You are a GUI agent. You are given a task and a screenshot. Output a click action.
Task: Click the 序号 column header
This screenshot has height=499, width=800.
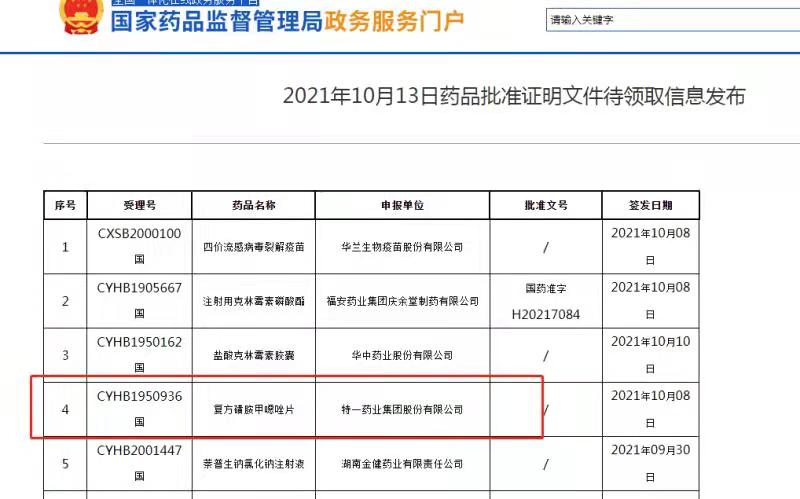pyautogui.click(x=65, y=205)
